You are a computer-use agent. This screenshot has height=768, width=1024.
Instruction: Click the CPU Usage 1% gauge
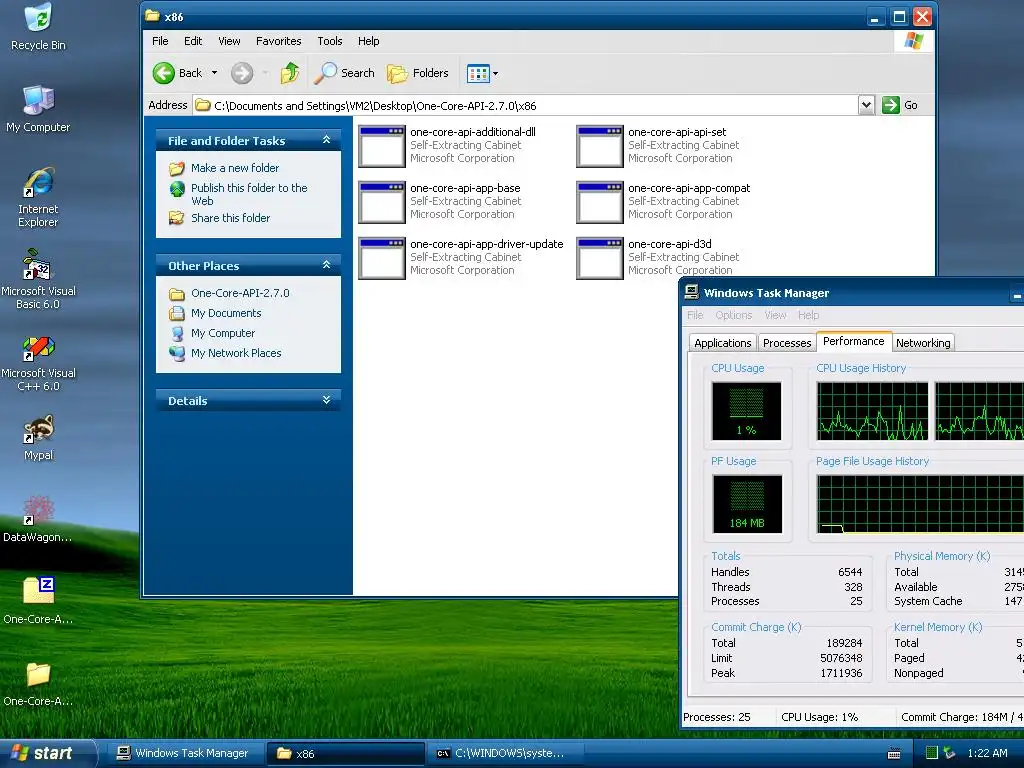point(746,411)
